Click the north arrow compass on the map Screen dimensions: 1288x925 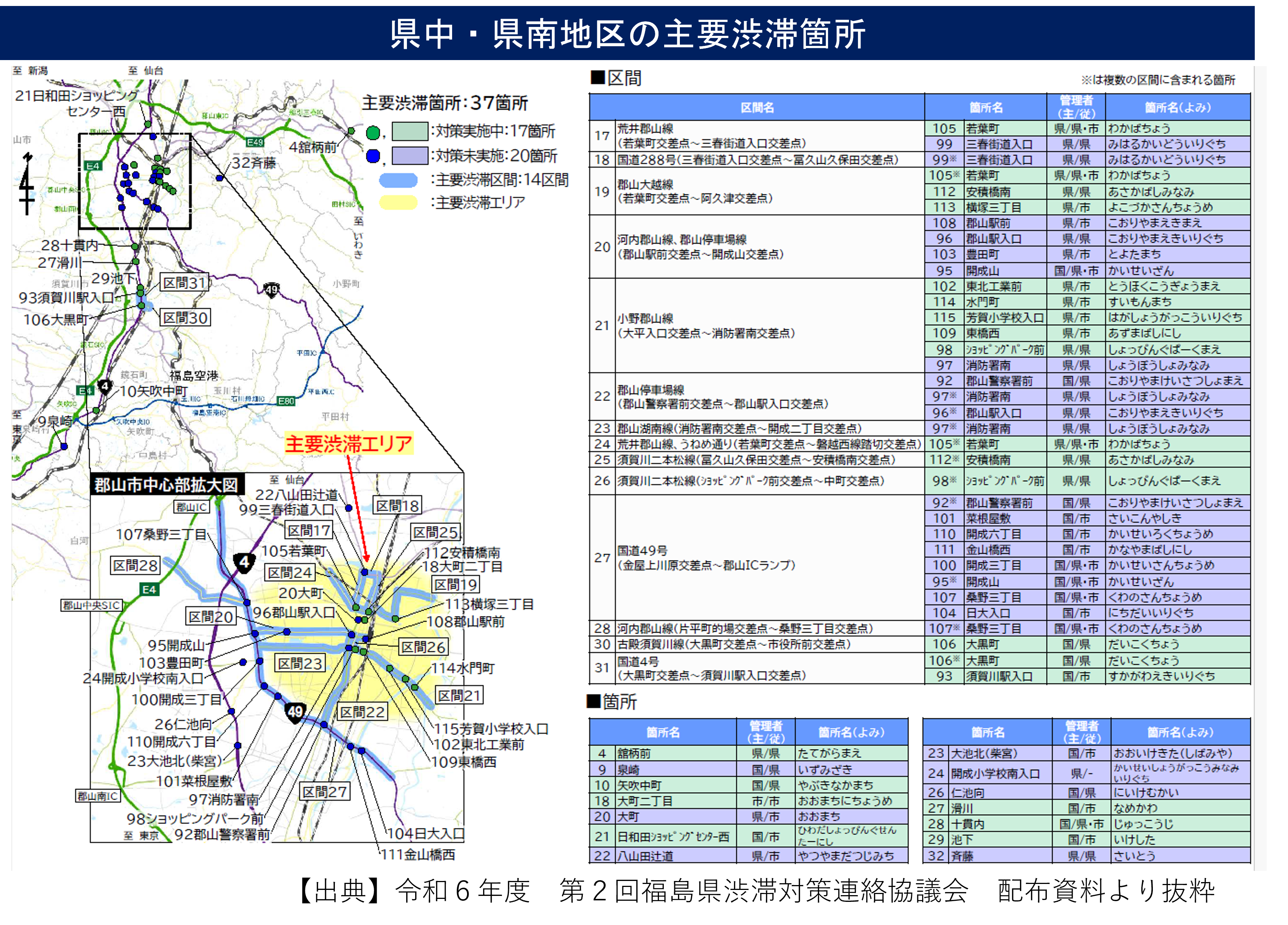point(27,183)
